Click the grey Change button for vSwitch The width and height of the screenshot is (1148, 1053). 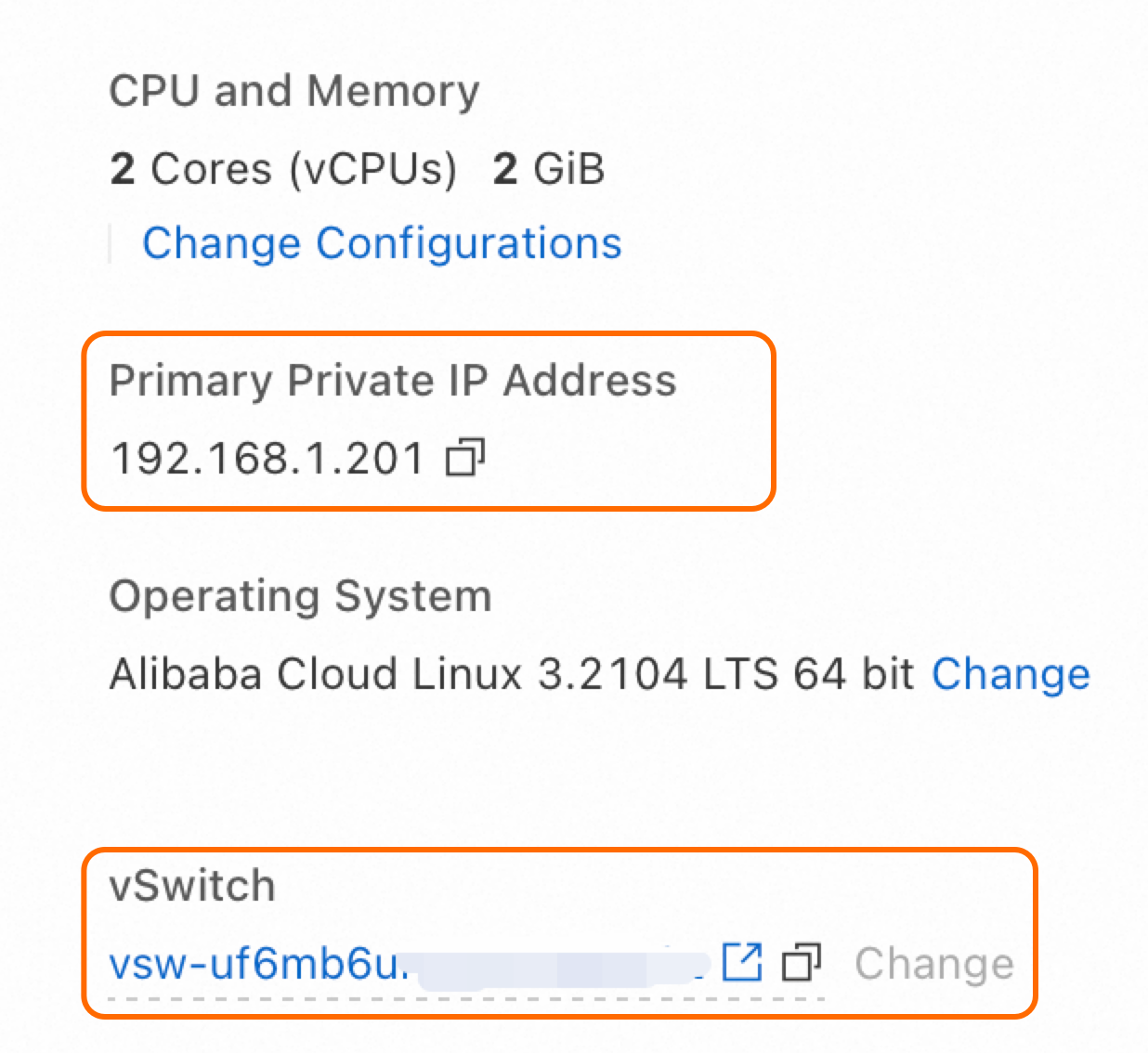(x=934, y=964)
